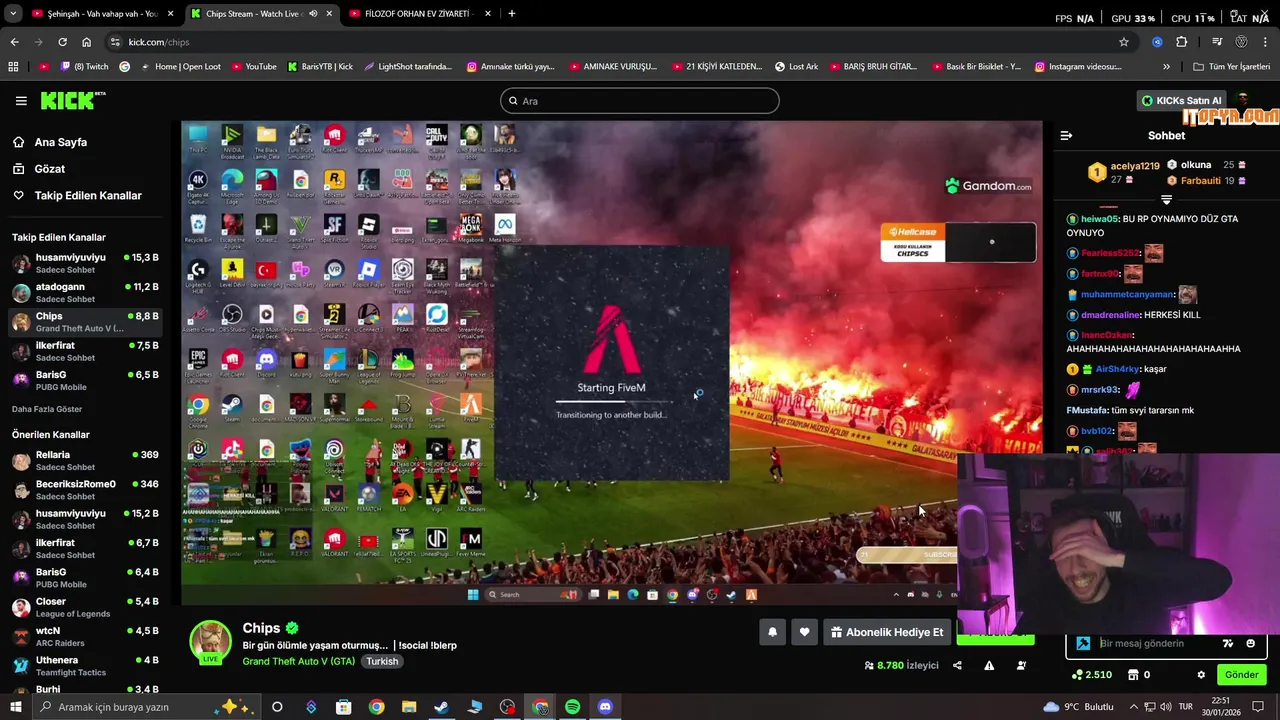This screenshot has height=720, width=1280.
Task: Click the heart follow icon
Action: [804, 632]
